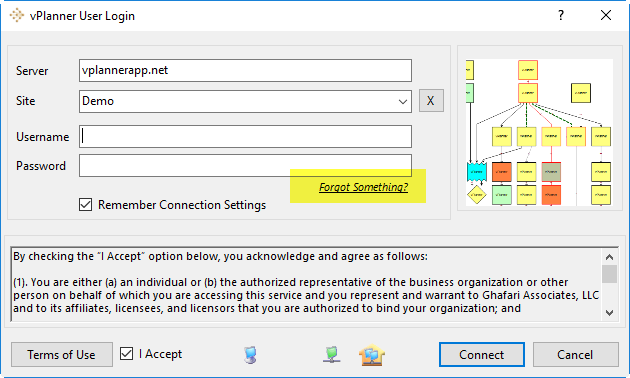The width and height of the screenshot is (630, 378).
Task: Click the orange house network icon
Action: coord(372,355)
